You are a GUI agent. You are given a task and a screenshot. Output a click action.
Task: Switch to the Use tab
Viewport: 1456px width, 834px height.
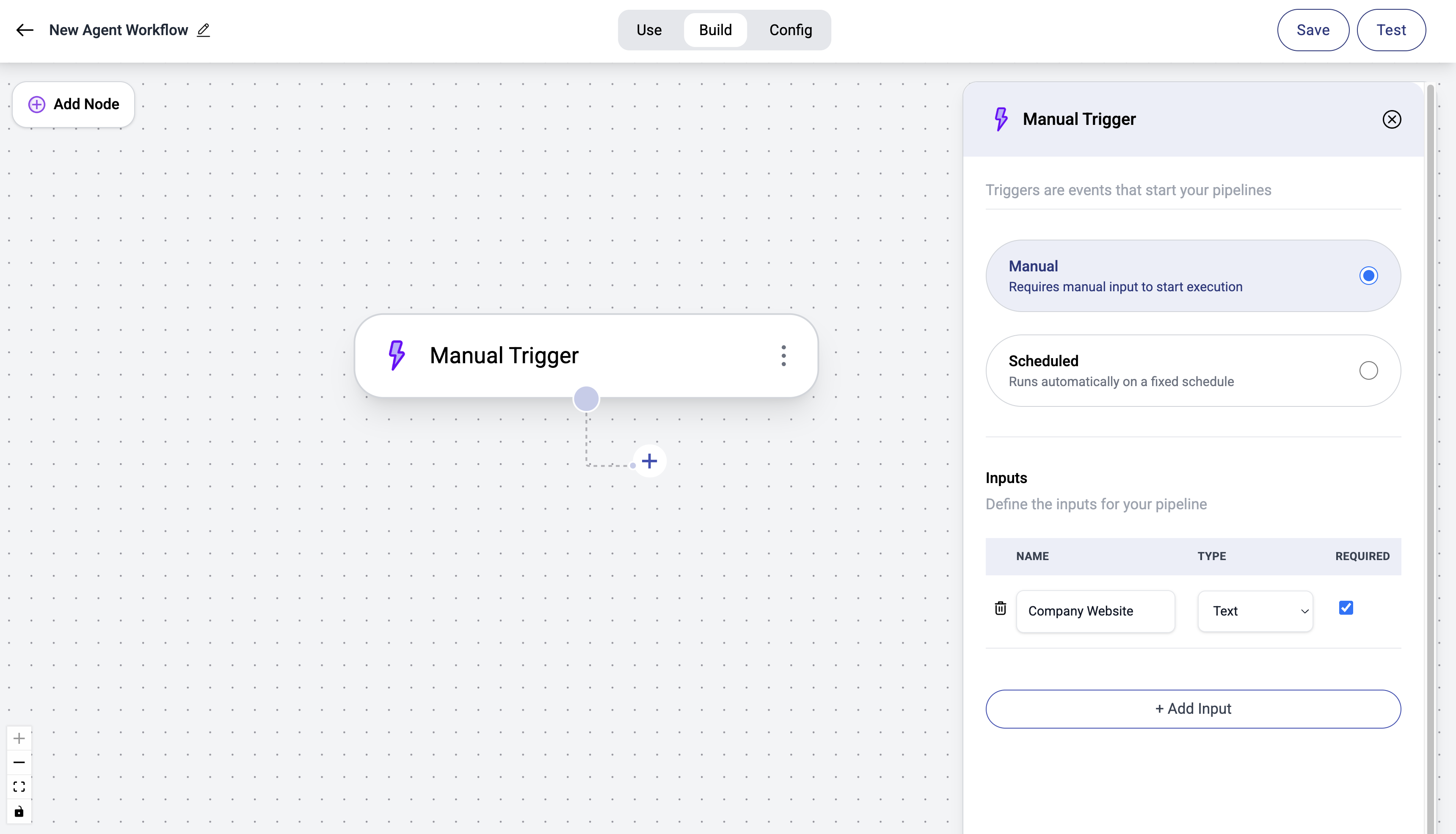tap(649, 30)
